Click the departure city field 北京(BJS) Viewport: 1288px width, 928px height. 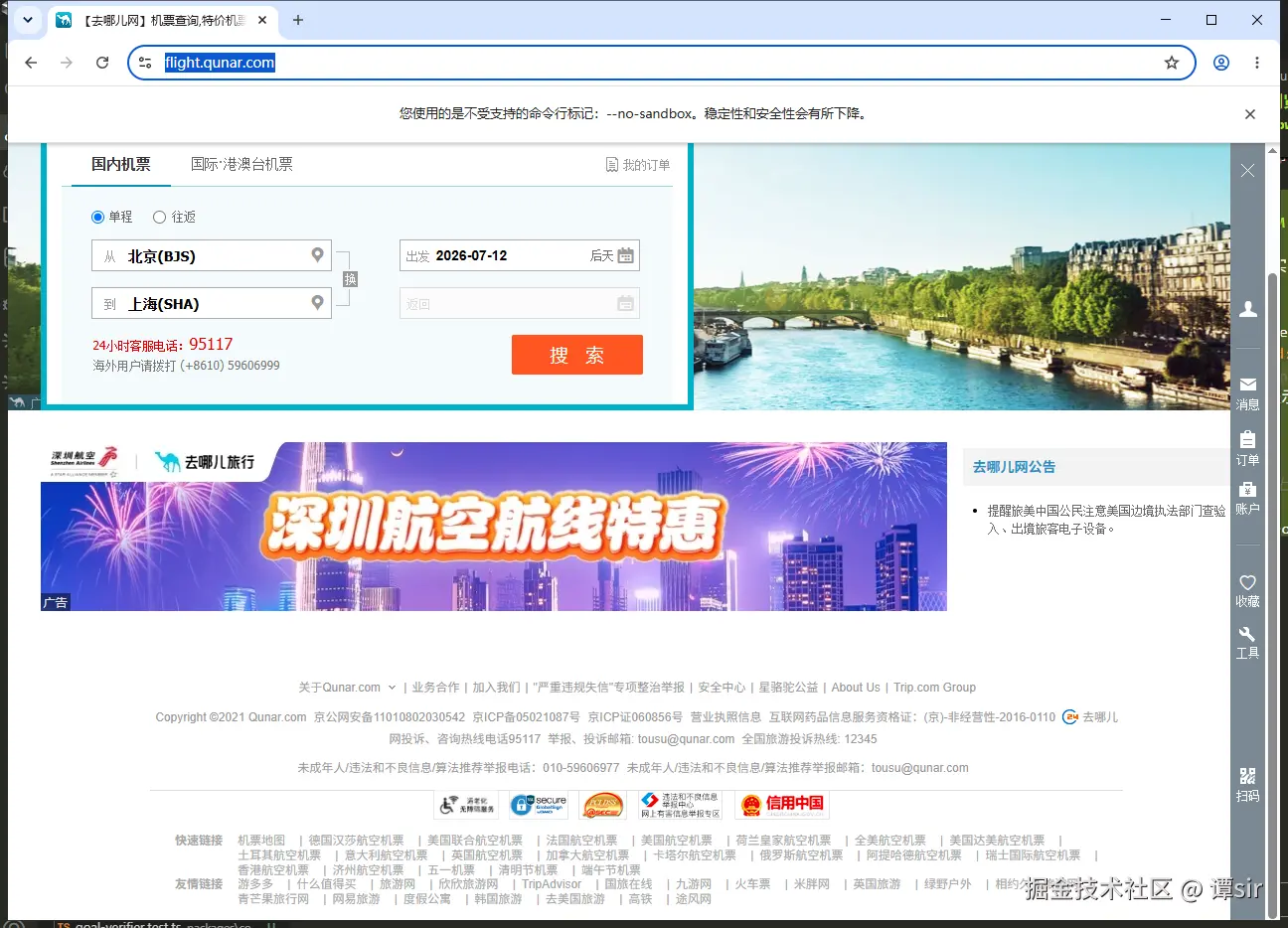pos(212,255)
